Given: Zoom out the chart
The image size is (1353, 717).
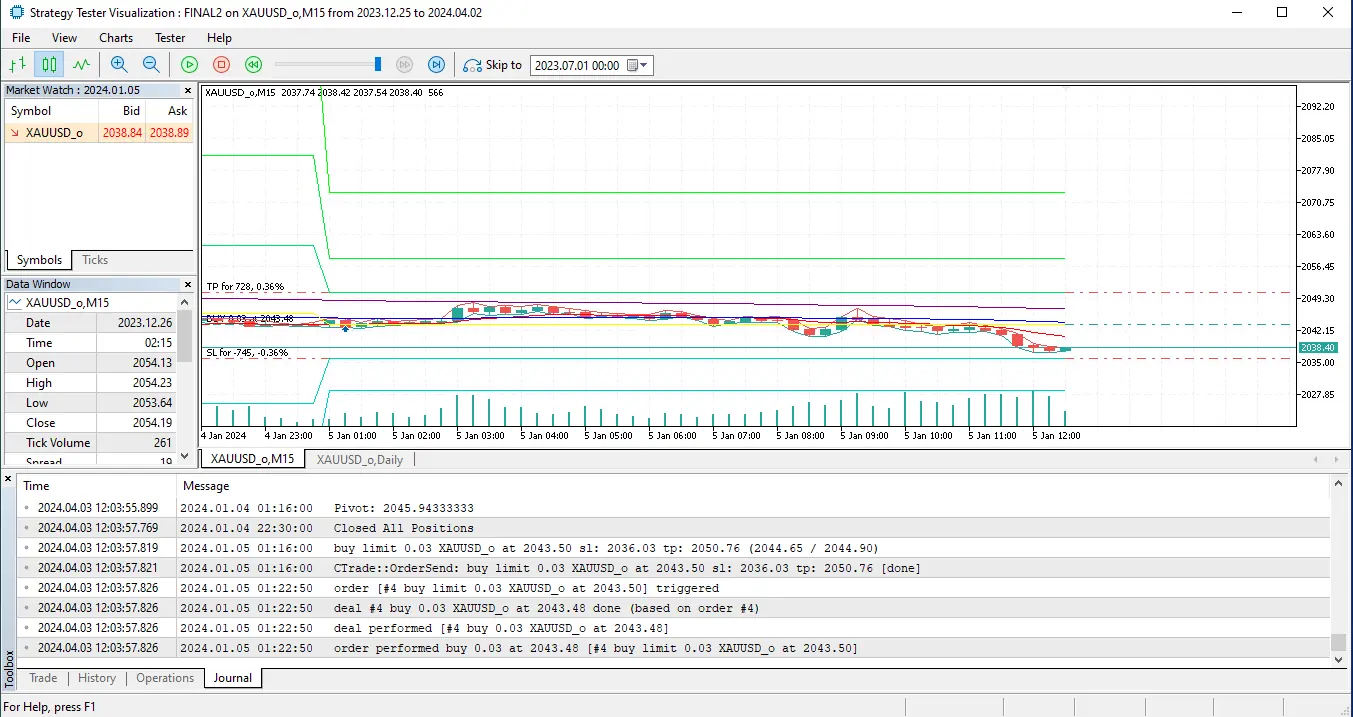Looking at the screenshot, I should [x=151, y=65].
